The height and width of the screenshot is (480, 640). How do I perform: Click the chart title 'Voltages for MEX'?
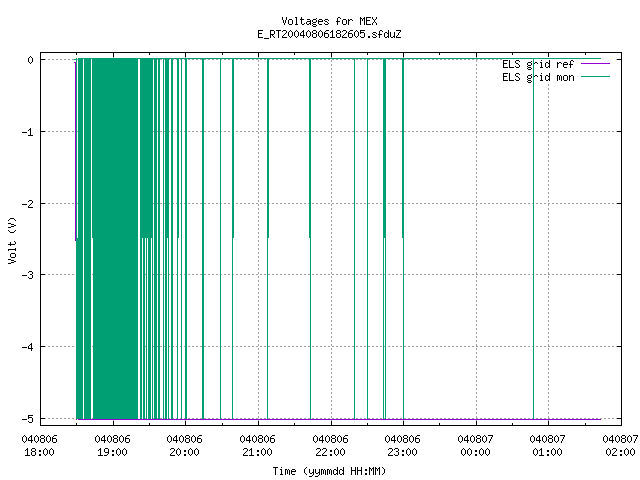[x=329, y=21]
